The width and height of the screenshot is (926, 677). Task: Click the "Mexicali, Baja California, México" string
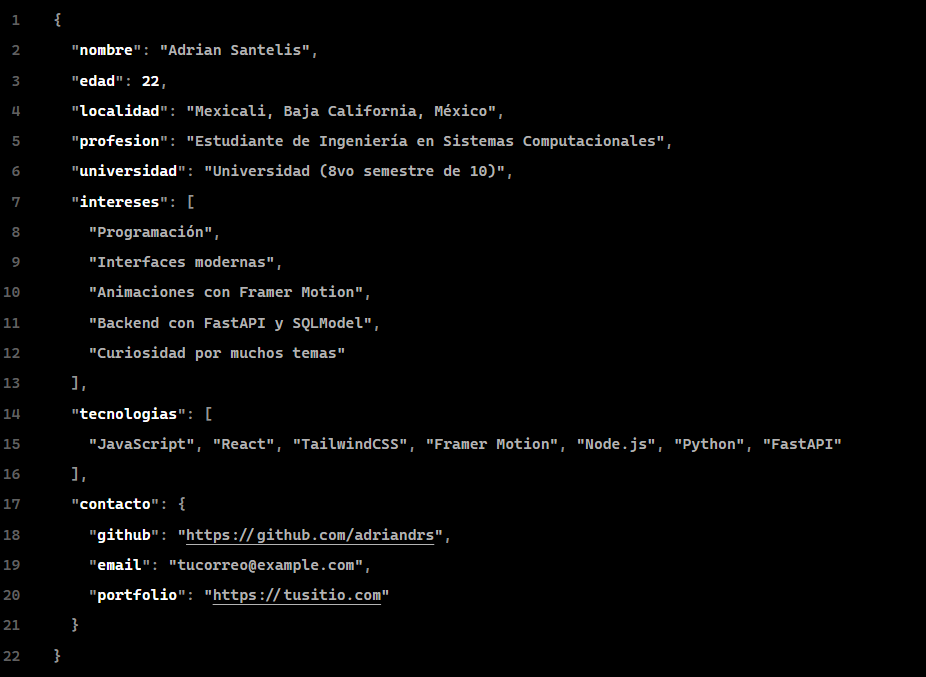341,111
